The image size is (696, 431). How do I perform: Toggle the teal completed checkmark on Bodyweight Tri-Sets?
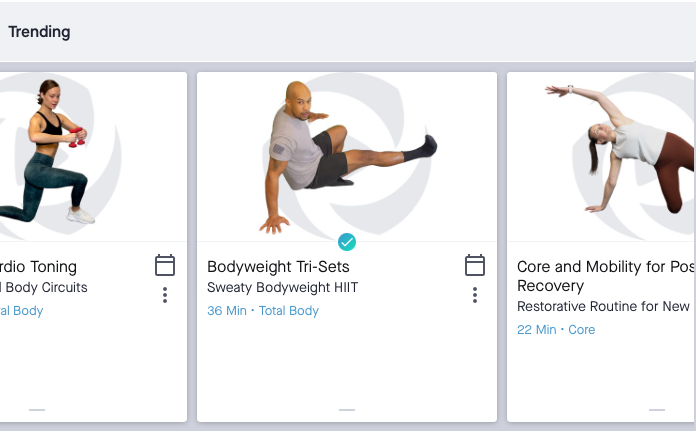[x=347, y=242]
